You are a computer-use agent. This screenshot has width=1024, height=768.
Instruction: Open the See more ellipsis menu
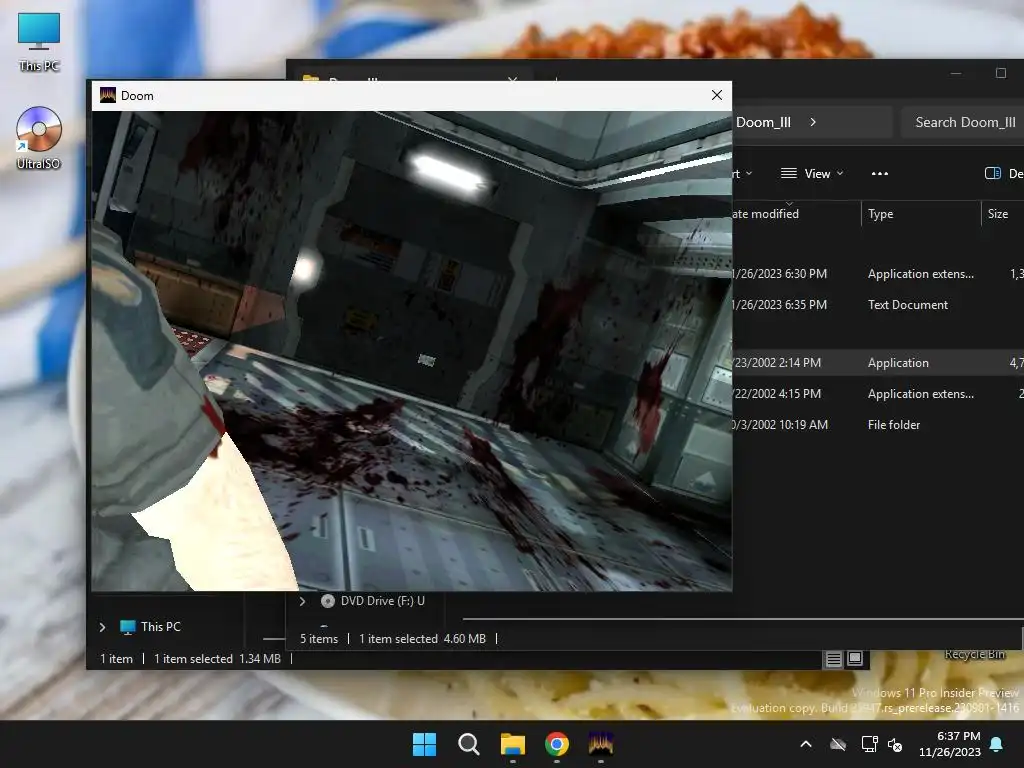[880, 174]
